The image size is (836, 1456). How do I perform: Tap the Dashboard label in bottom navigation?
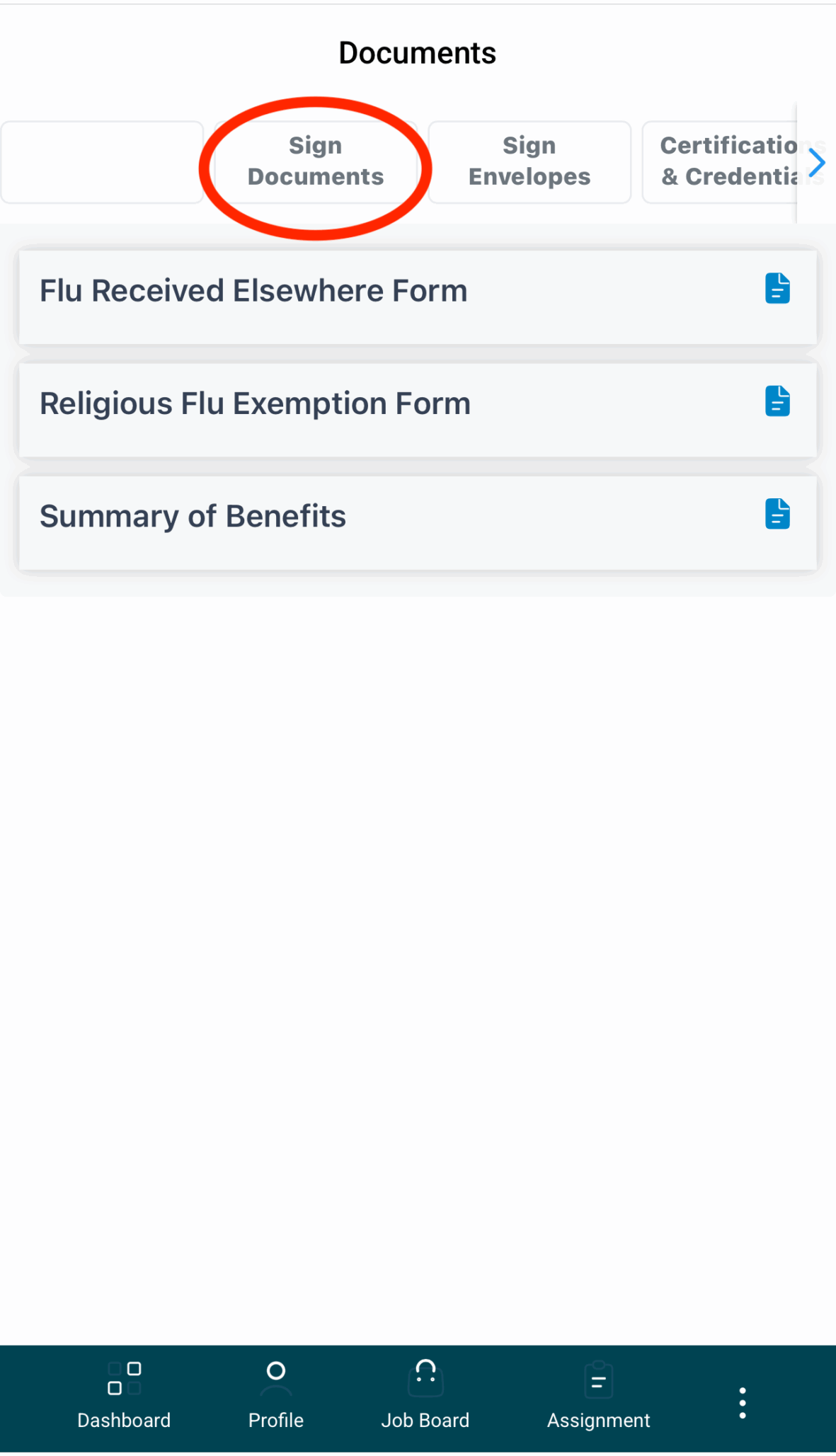pyautogui.click(x=124, y=1420)
